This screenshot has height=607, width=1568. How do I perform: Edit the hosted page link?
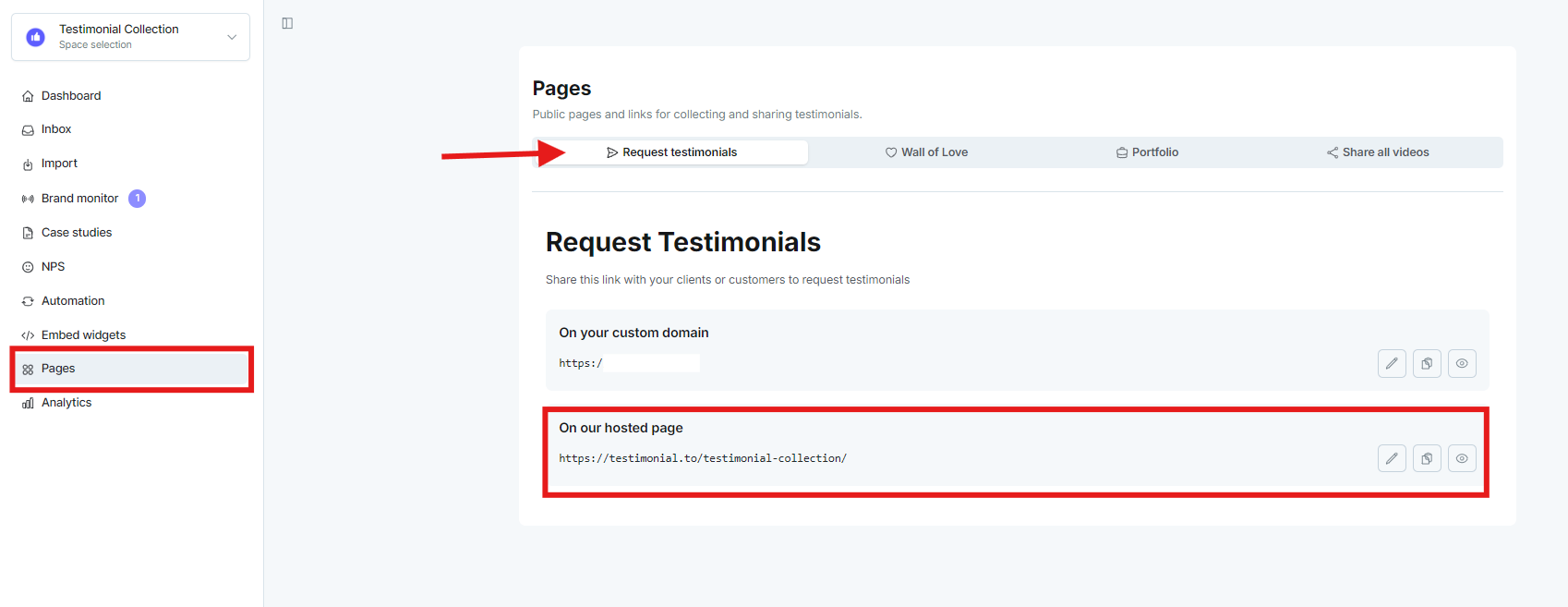pos(1392,458)
